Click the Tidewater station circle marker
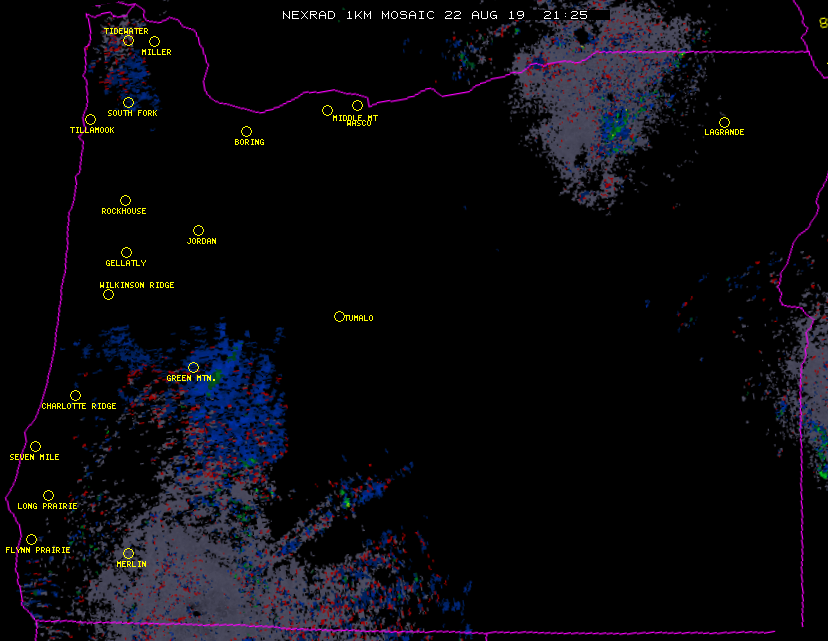 [x=128, y=41]
